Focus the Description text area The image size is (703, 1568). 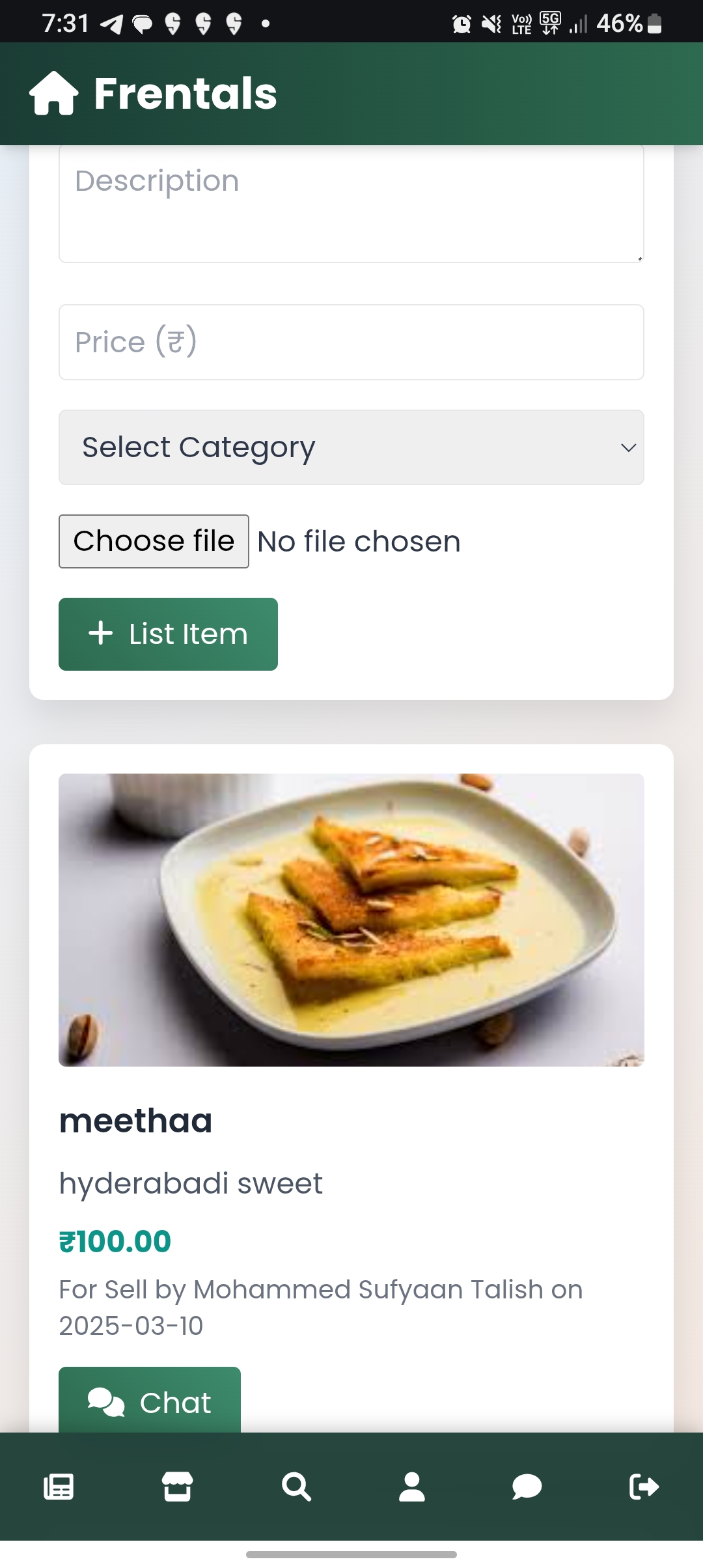click(x=351, y=204)
